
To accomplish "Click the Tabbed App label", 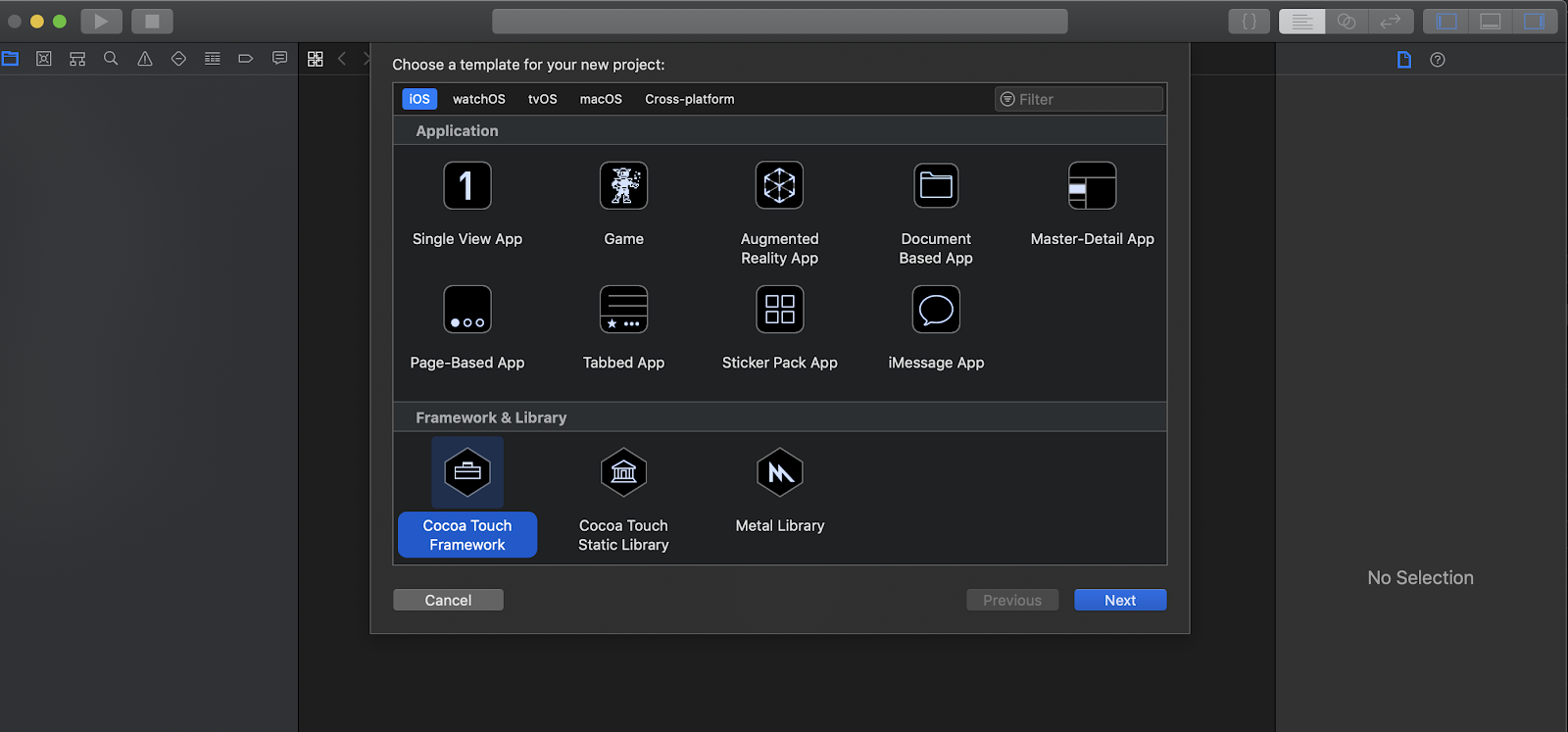I will pyautogui.click(x=623, y=363).
